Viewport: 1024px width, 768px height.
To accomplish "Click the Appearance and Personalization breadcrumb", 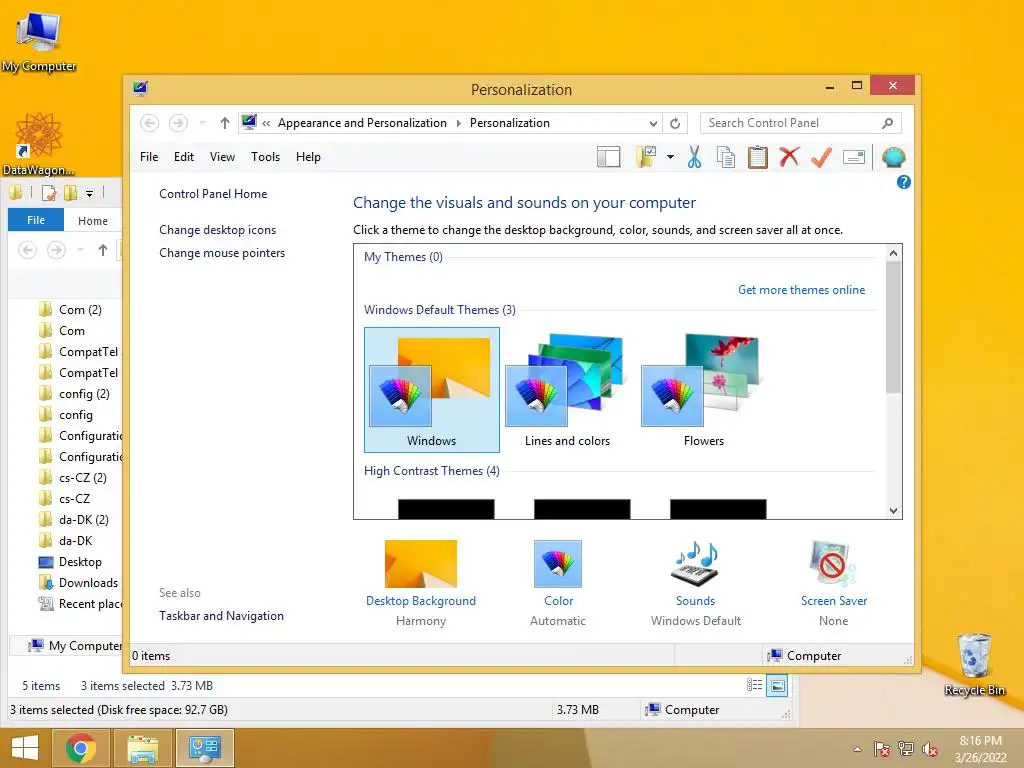I will click(x=362, y=123).
